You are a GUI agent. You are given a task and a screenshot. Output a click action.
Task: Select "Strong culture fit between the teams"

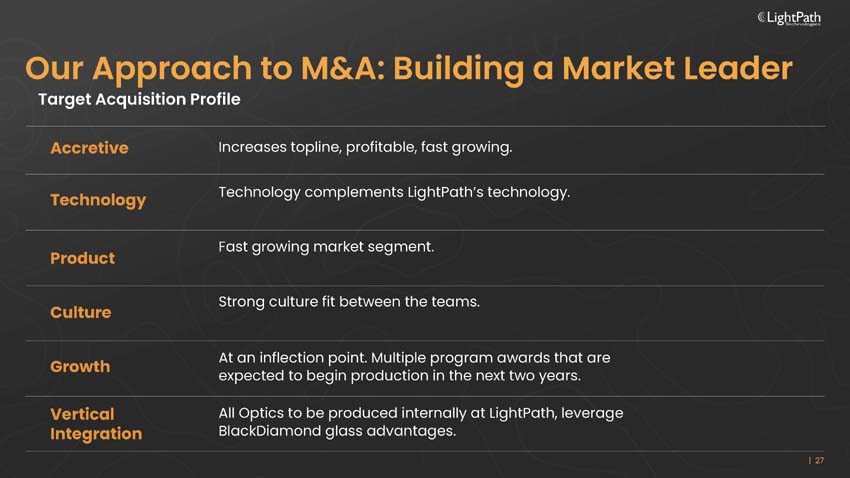[349, 301]
